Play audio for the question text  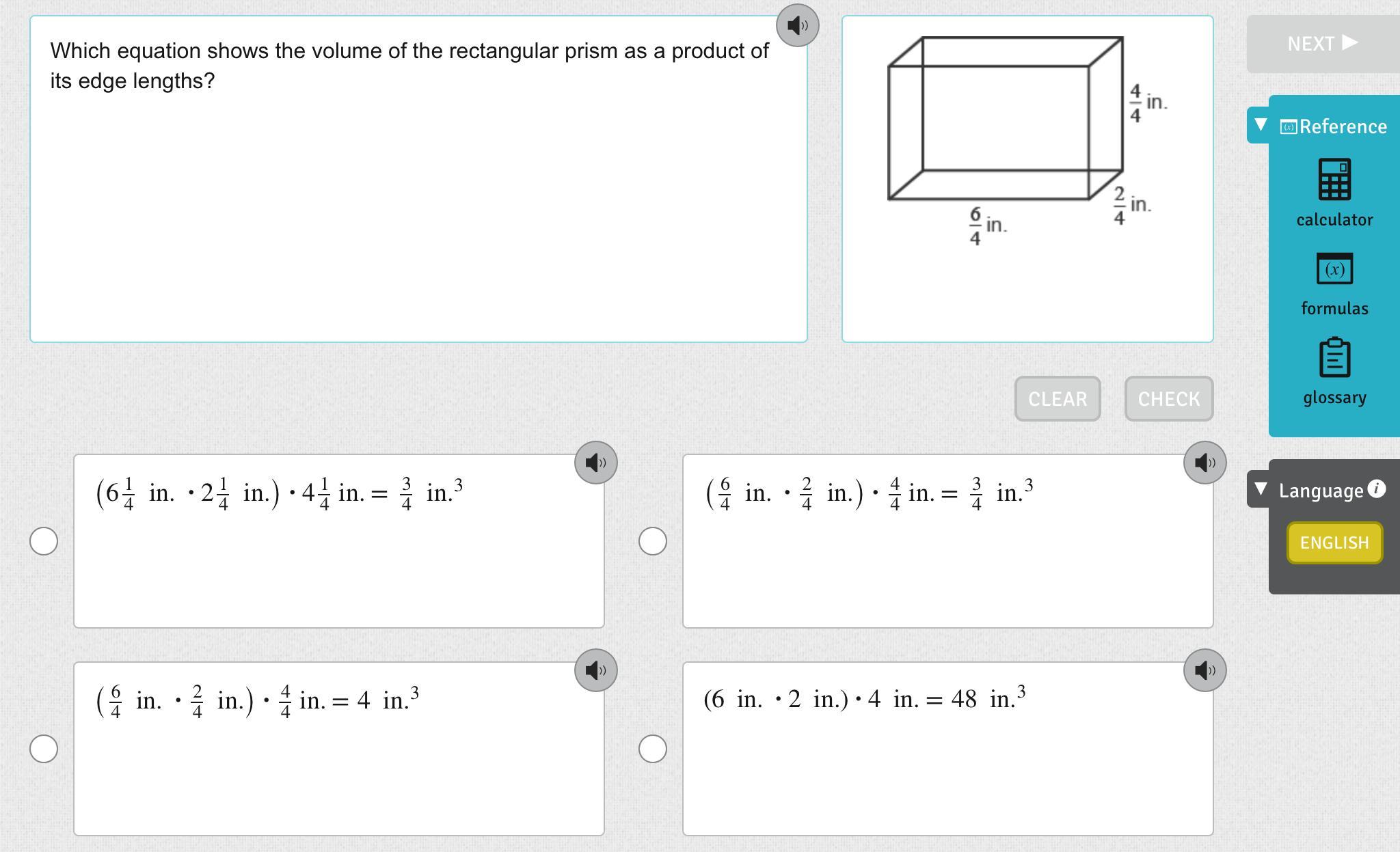point(797,26)
